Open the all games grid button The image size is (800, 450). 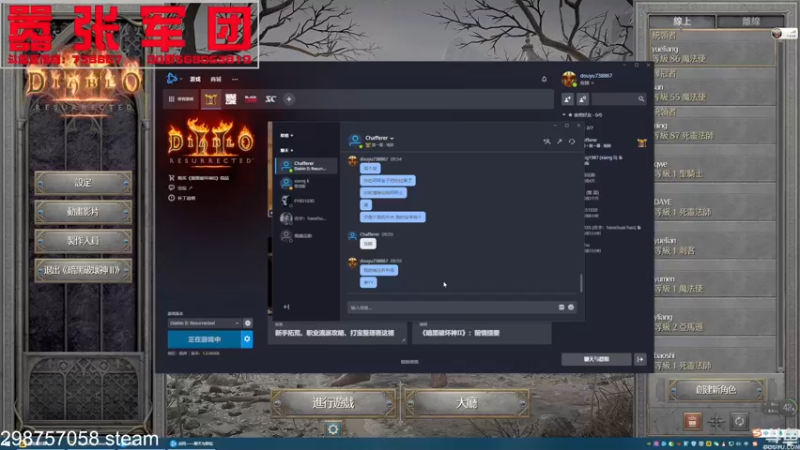[x=181, y=99]
